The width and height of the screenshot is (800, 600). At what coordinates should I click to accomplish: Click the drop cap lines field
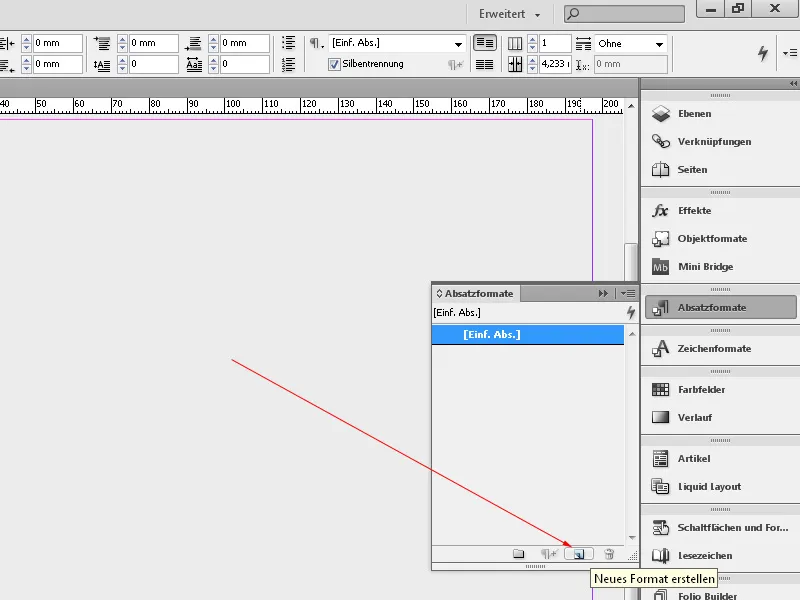point(153,64)
